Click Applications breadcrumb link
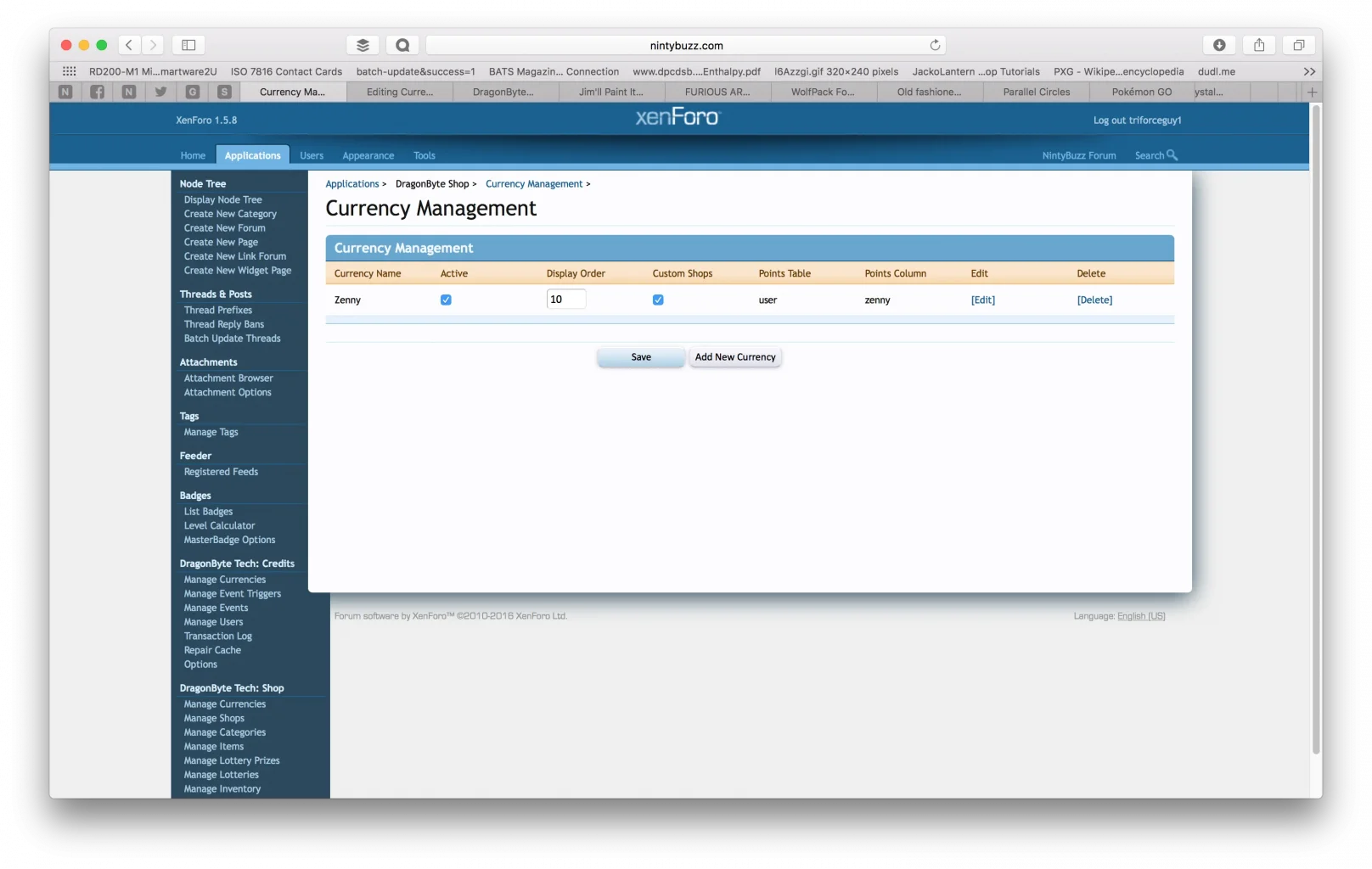This screenshot has width=1372, height=869. (352, 183)
